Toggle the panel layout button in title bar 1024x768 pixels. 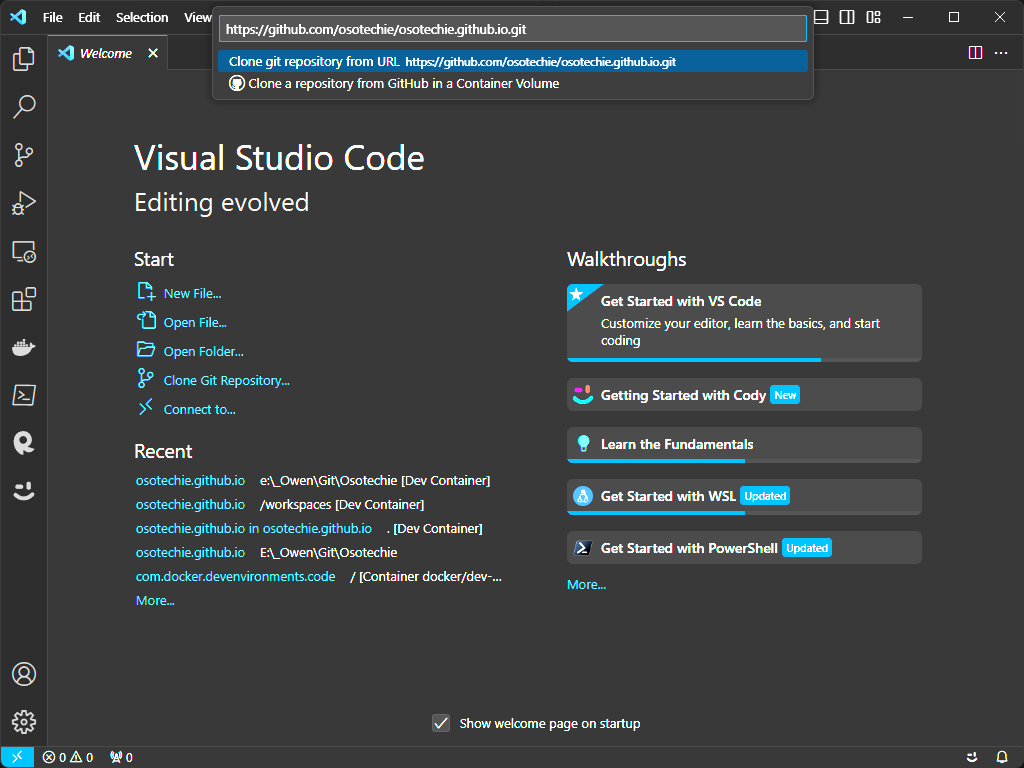[821, 17]
